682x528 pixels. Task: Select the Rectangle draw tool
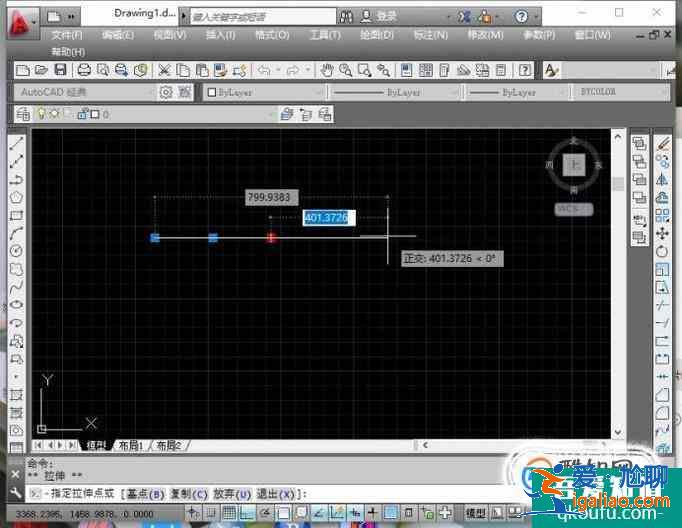click(x=17, y=215)
